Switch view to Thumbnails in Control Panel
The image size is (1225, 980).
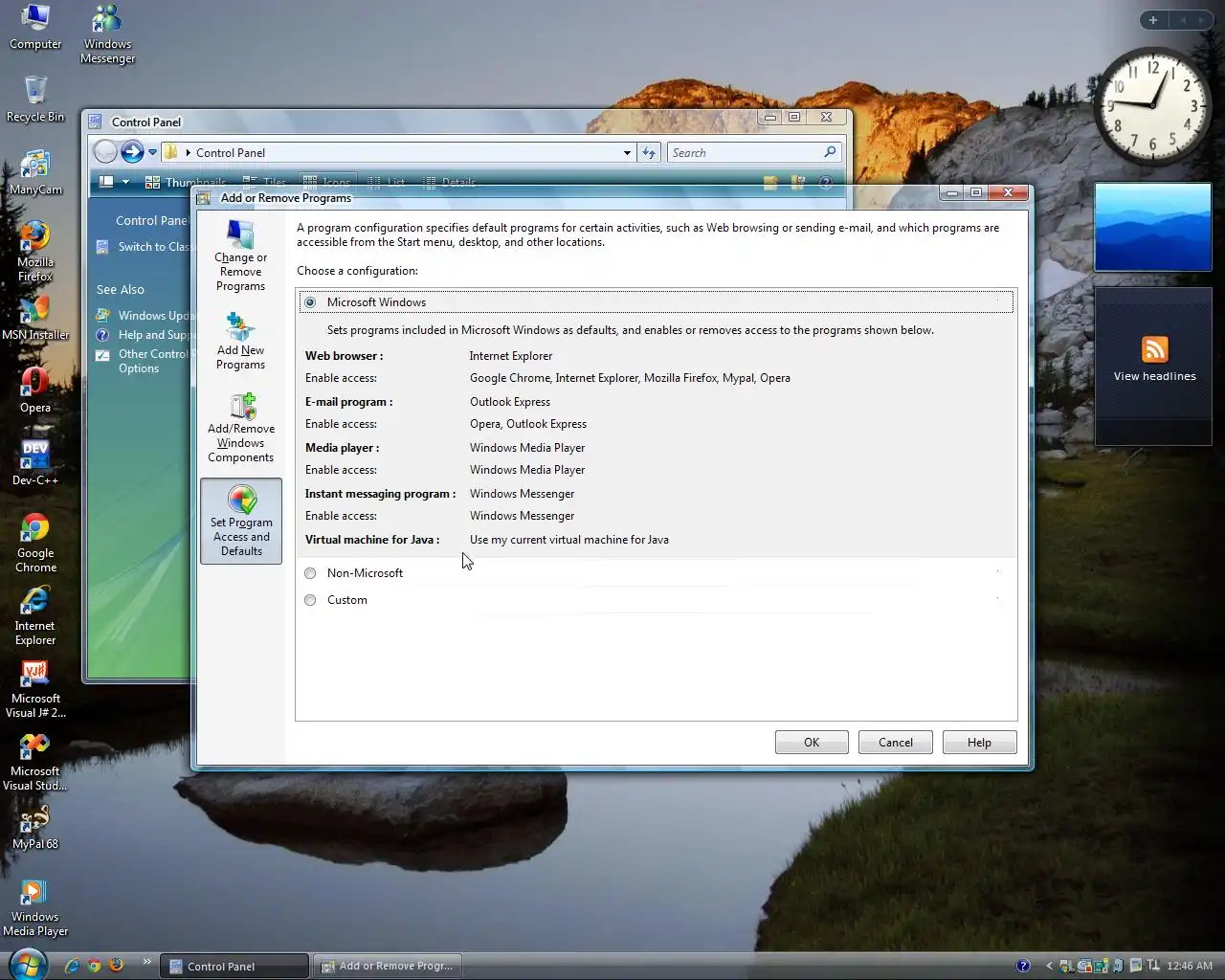pyautogui.click(x=186, y=182)
